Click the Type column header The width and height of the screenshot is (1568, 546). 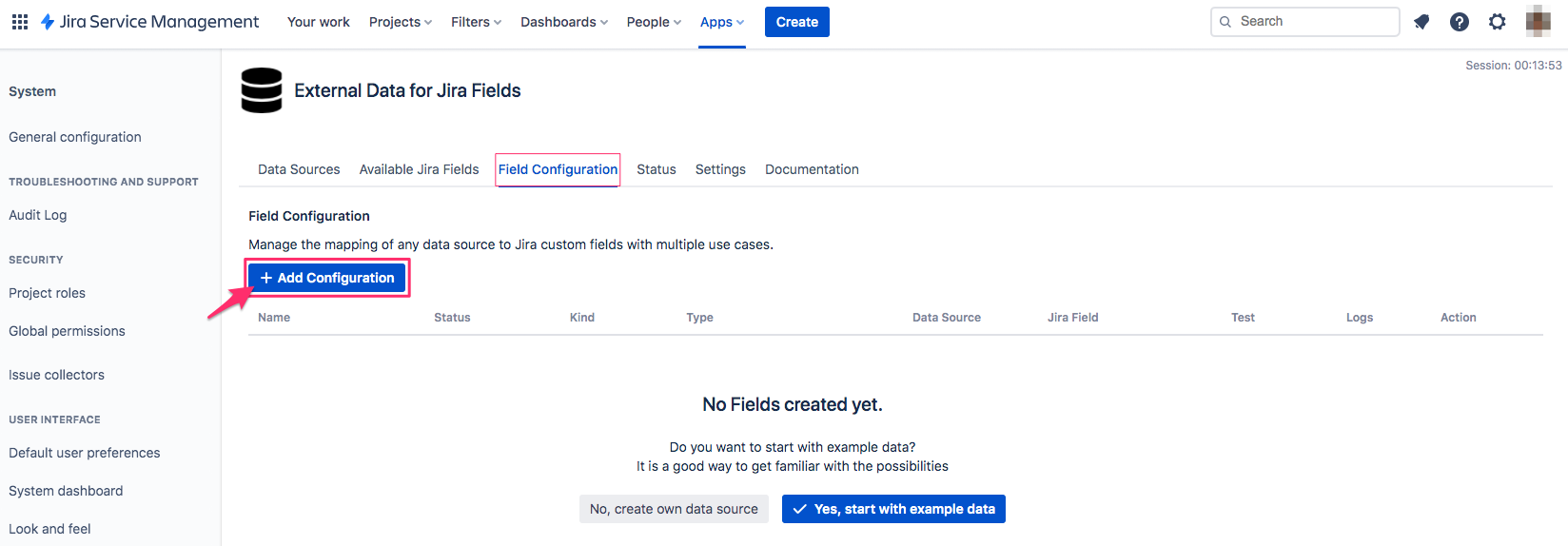(x=699, y=318)
